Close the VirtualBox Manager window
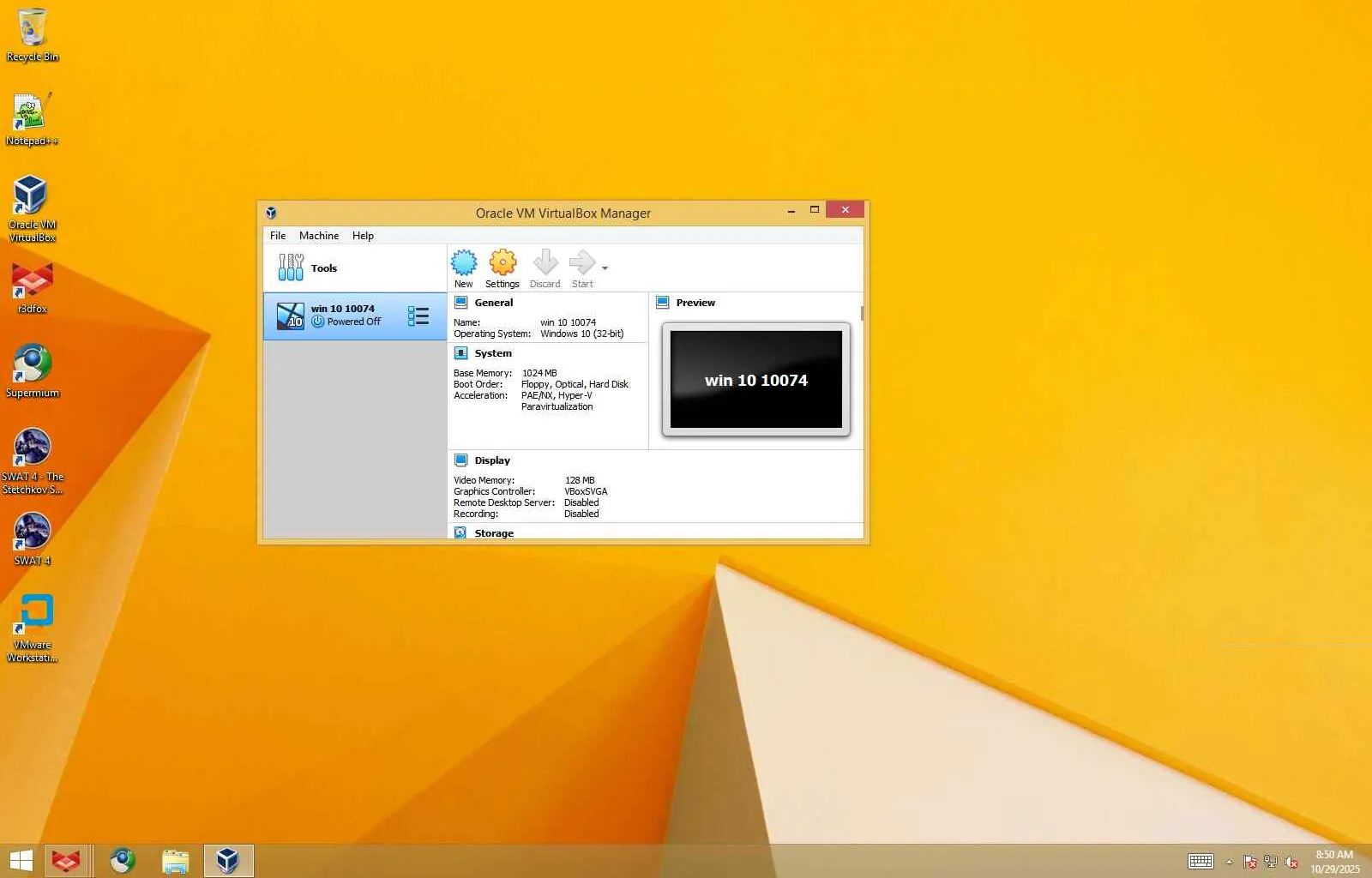The image size is (1372, 878). (845, 210)
